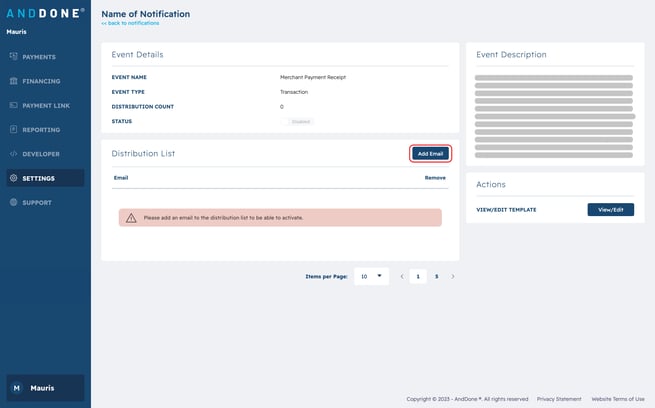Click the Support icon in sidebar
655x408 pixels.
pyautogui.click(x=13, y=203)
